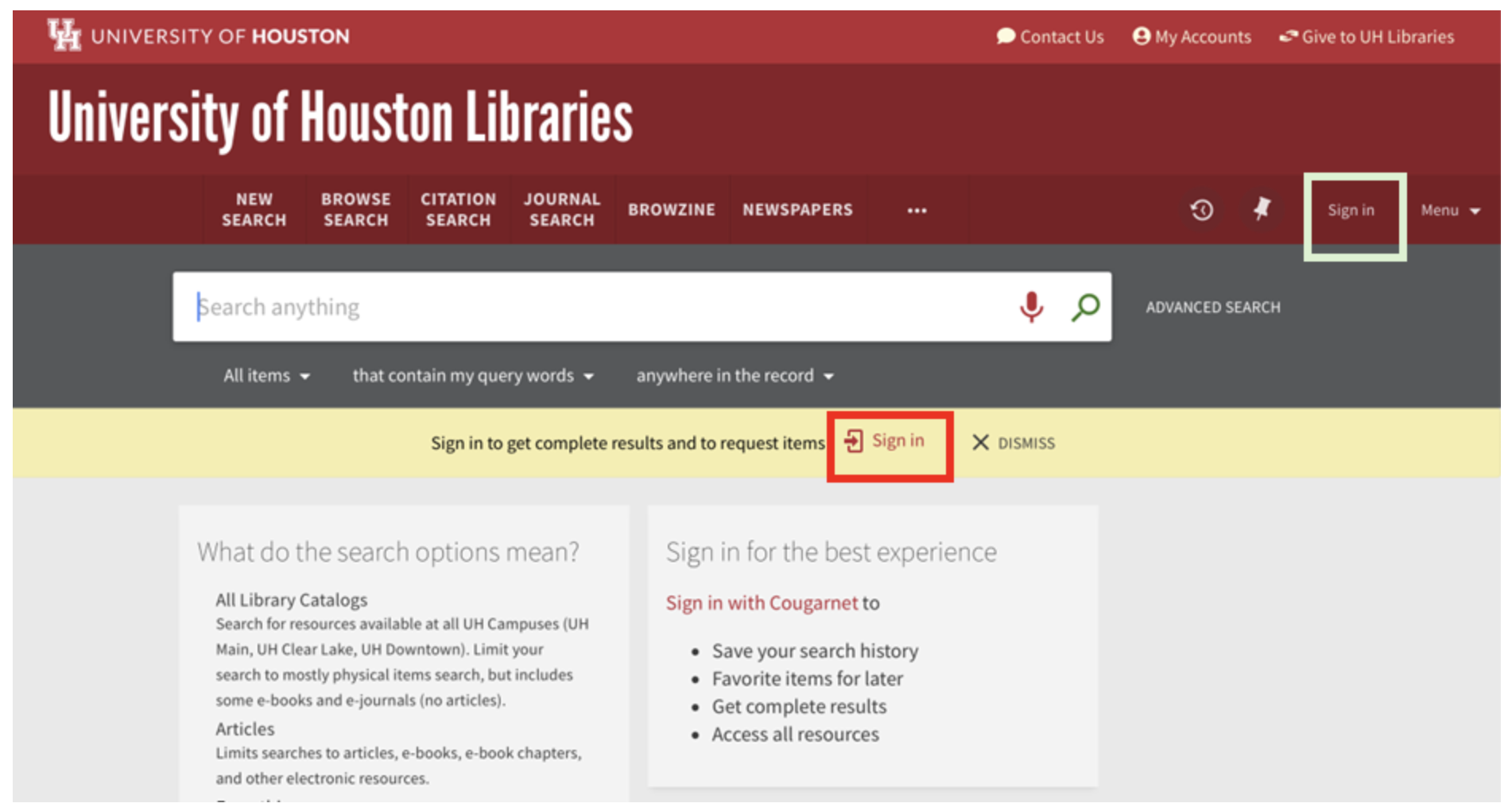The image size is (1512, 811).
Task: Click the Sign in with Cougarnet link
Action: pyautogui.click(x=762, y=603)
